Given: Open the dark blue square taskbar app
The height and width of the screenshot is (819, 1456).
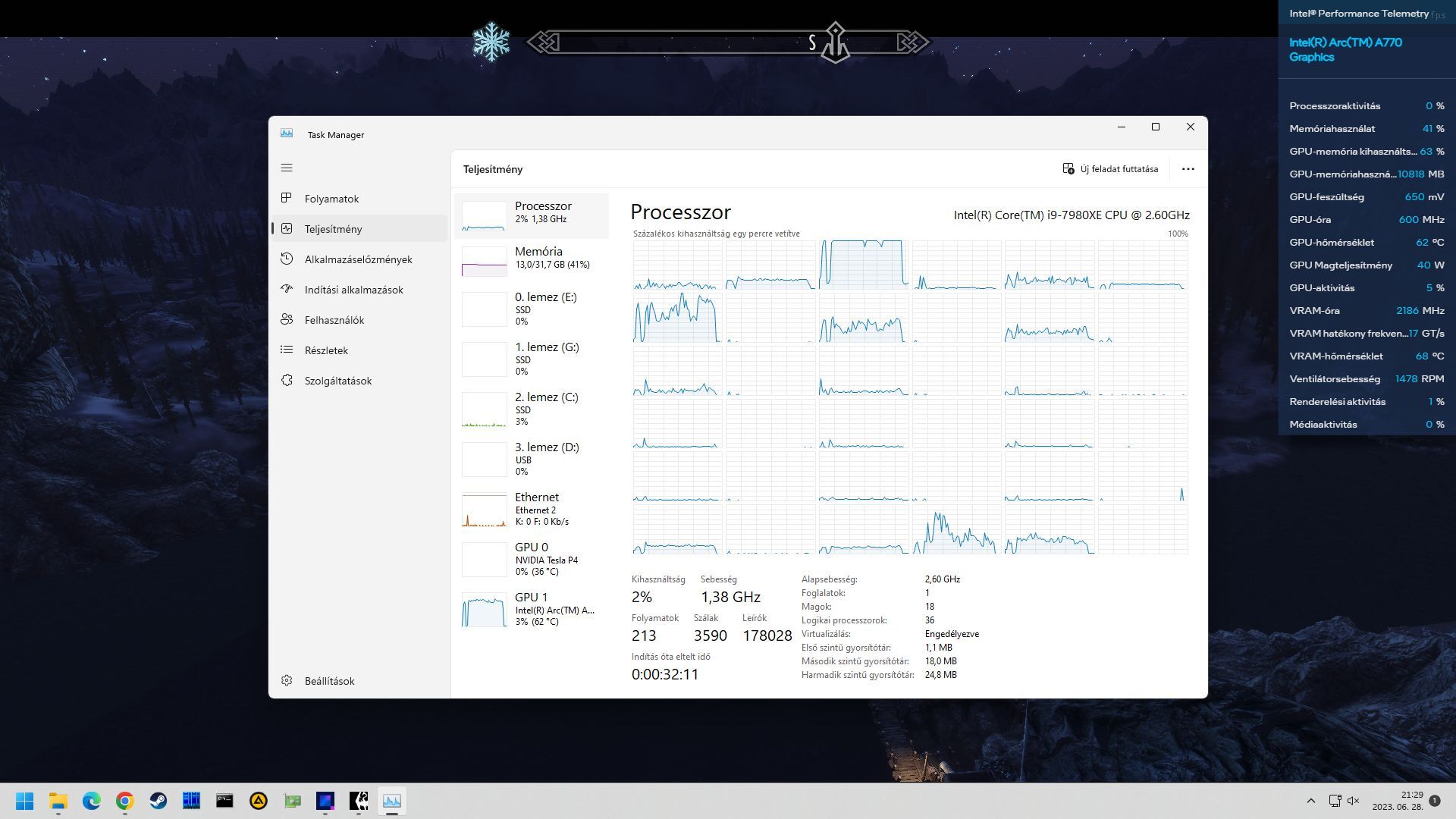Looking at the screenshot, I should pos(325,801).
